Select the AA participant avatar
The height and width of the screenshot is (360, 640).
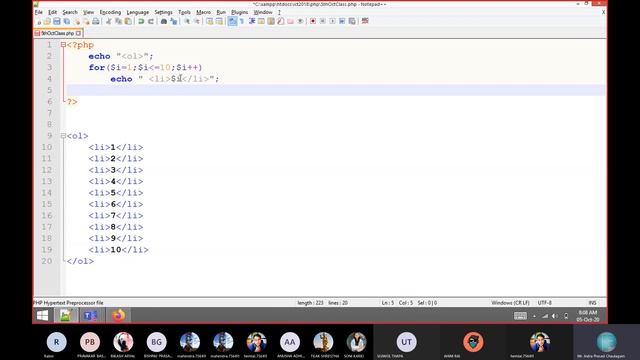tap(290, 342)
